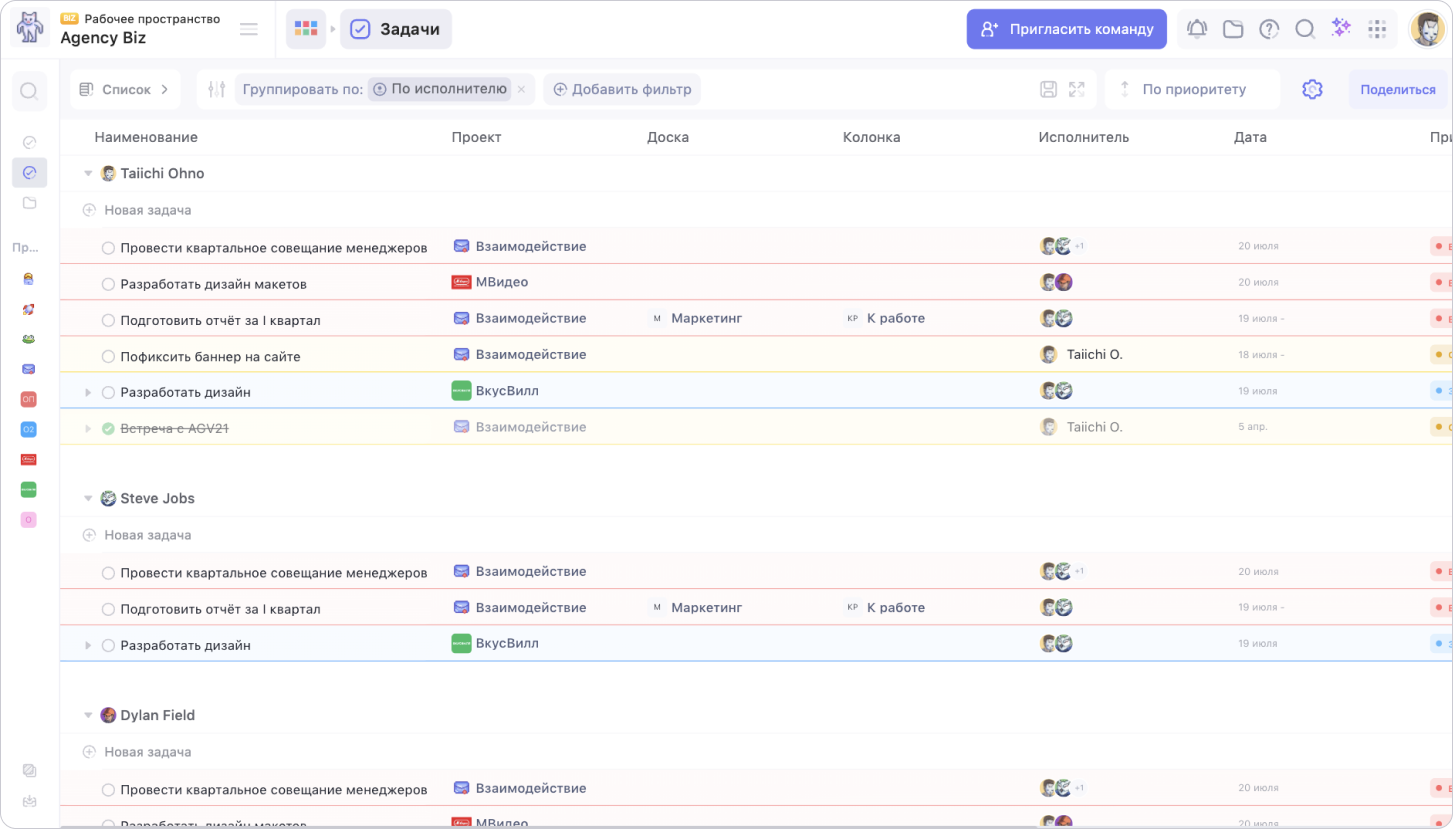
Task: Mark 'Разработать дизайн макетов' task as complete
Action: click(109, 284)
